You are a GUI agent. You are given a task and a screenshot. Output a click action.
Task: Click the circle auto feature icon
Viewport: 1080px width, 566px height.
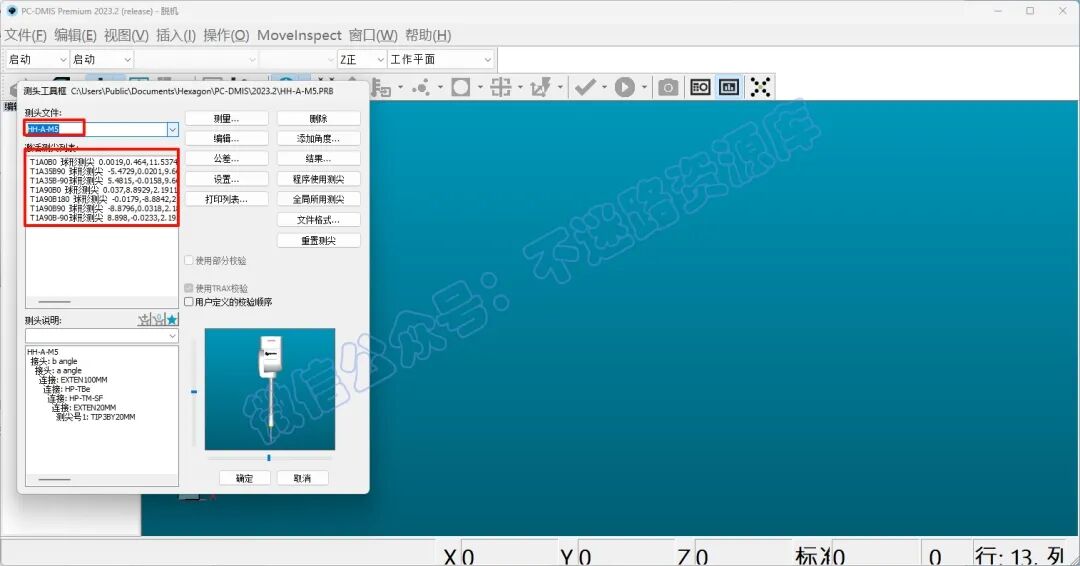[x=460, y=87]
